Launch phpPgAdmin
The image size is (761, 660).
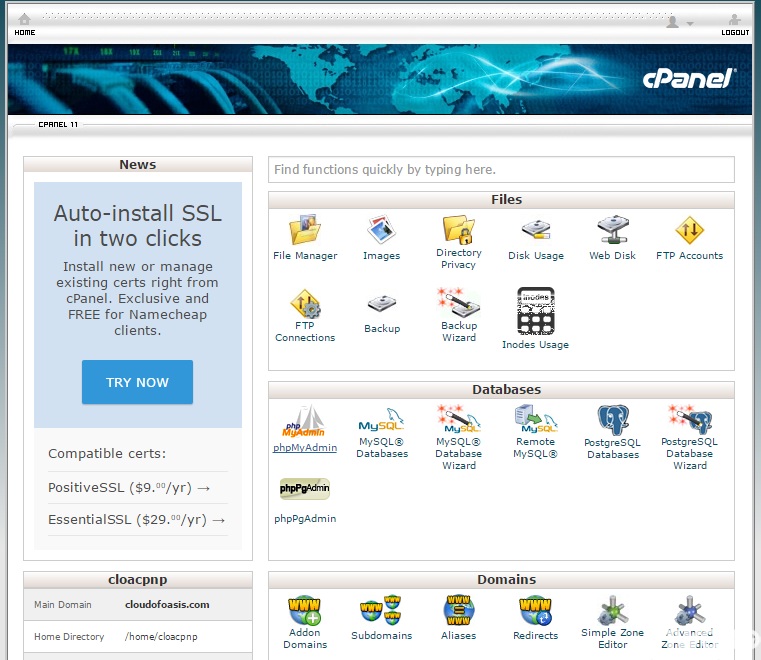[x=305, y=501]
